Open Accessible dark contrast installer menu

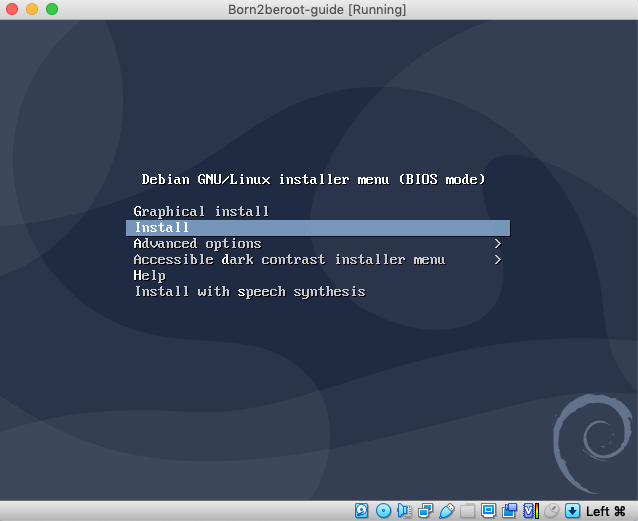(289, 259)
